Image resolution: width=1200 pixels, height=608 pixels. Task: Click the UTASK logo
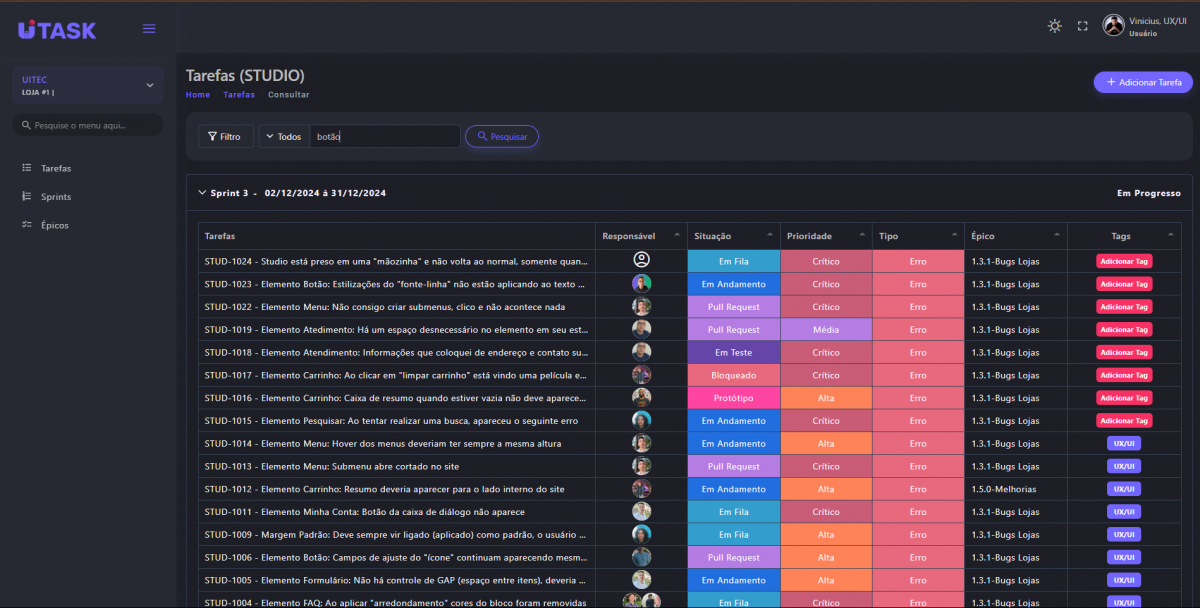[x=57, y=30]
